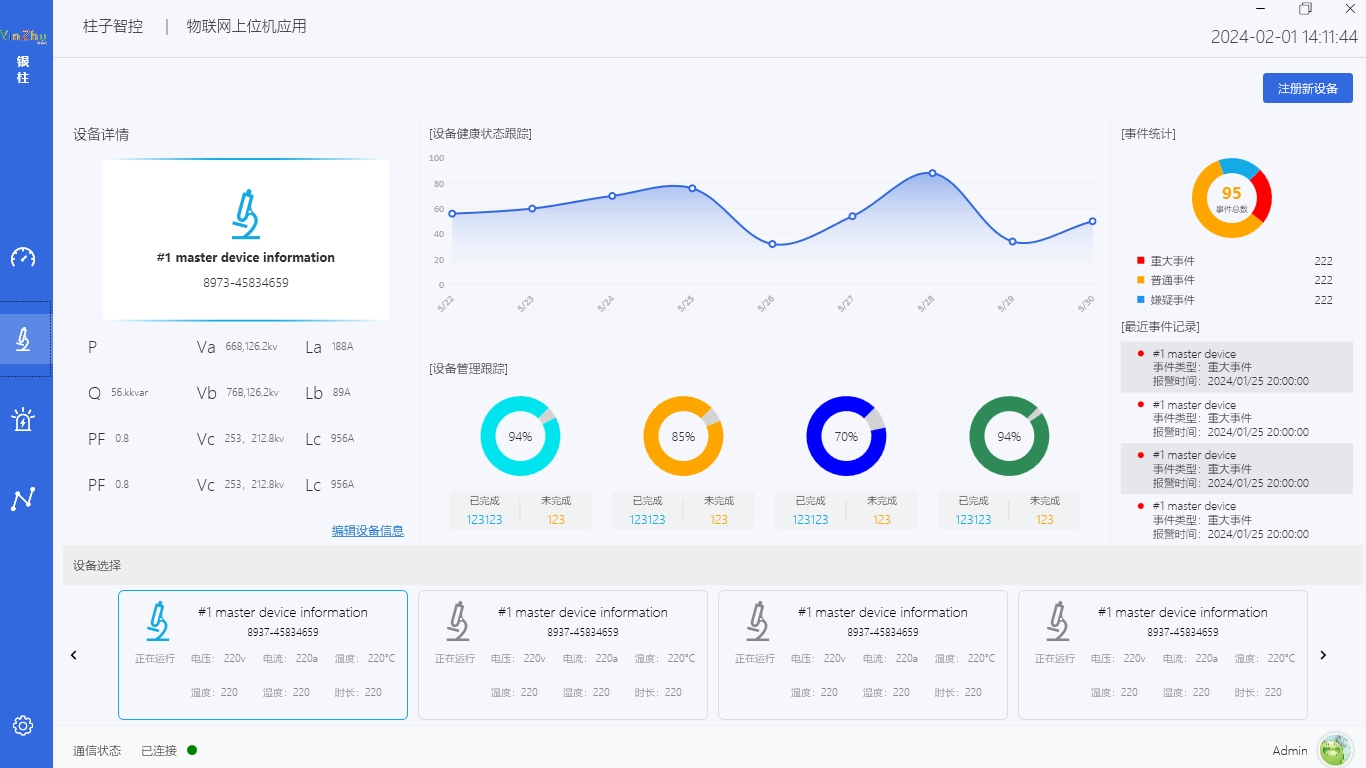Viewport: 1366px width, 768px height.
Task: Open settings gear icon in sidebar
Action: coord(23,726)
